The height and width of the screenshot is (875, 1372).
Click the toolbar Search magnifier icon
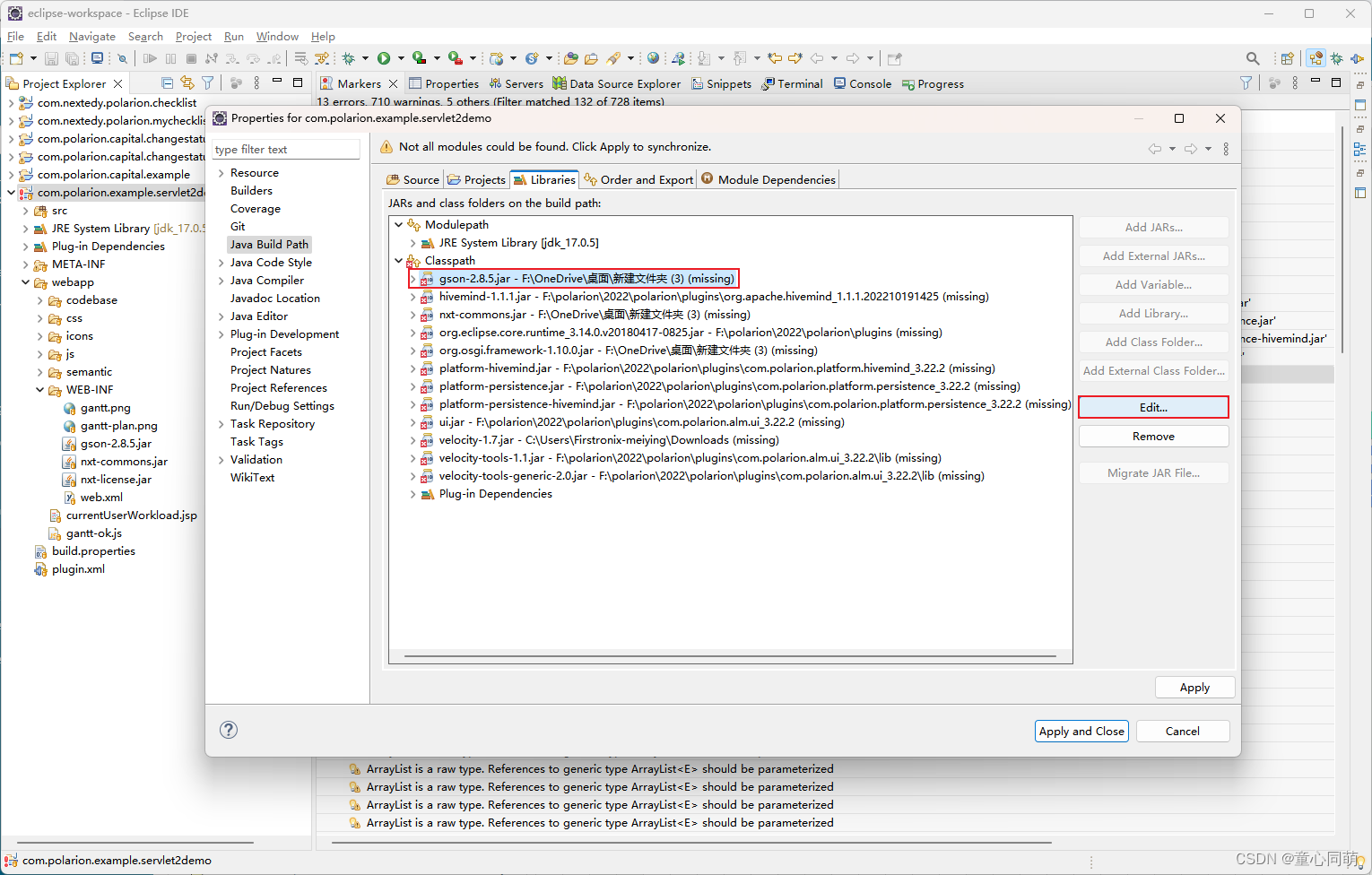(1253, 58)
